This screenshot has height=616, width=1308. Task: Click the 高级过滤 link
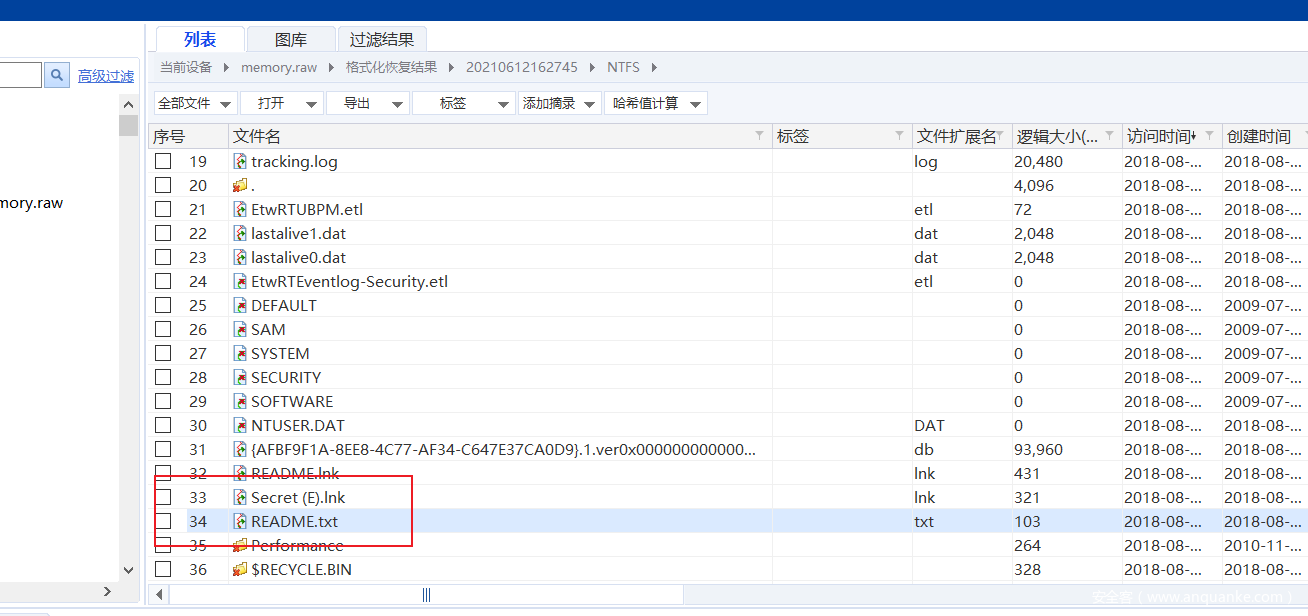tap(106, 76)
